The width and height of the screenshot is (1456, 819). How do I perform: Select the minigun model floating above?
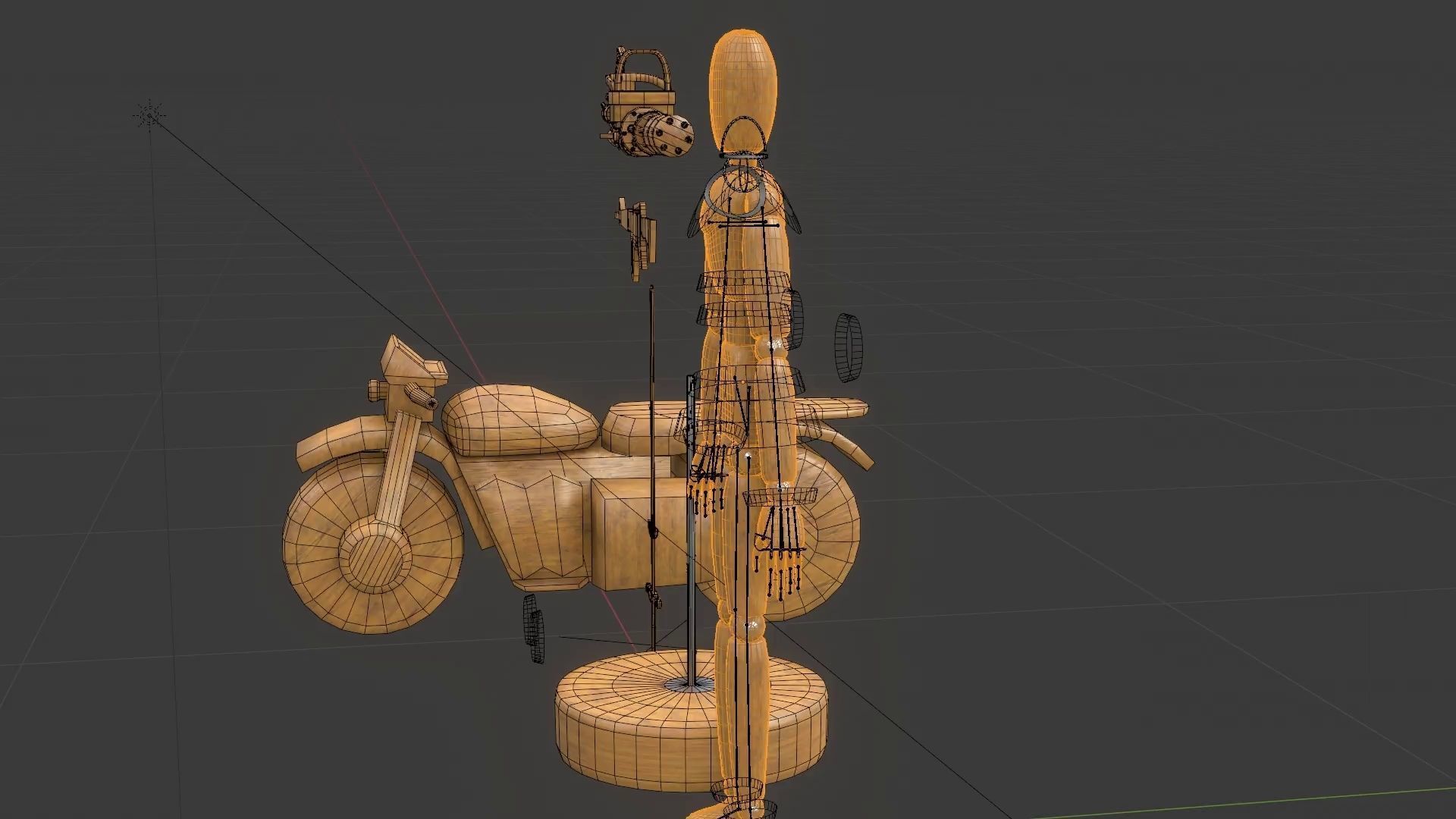(648, 104)
